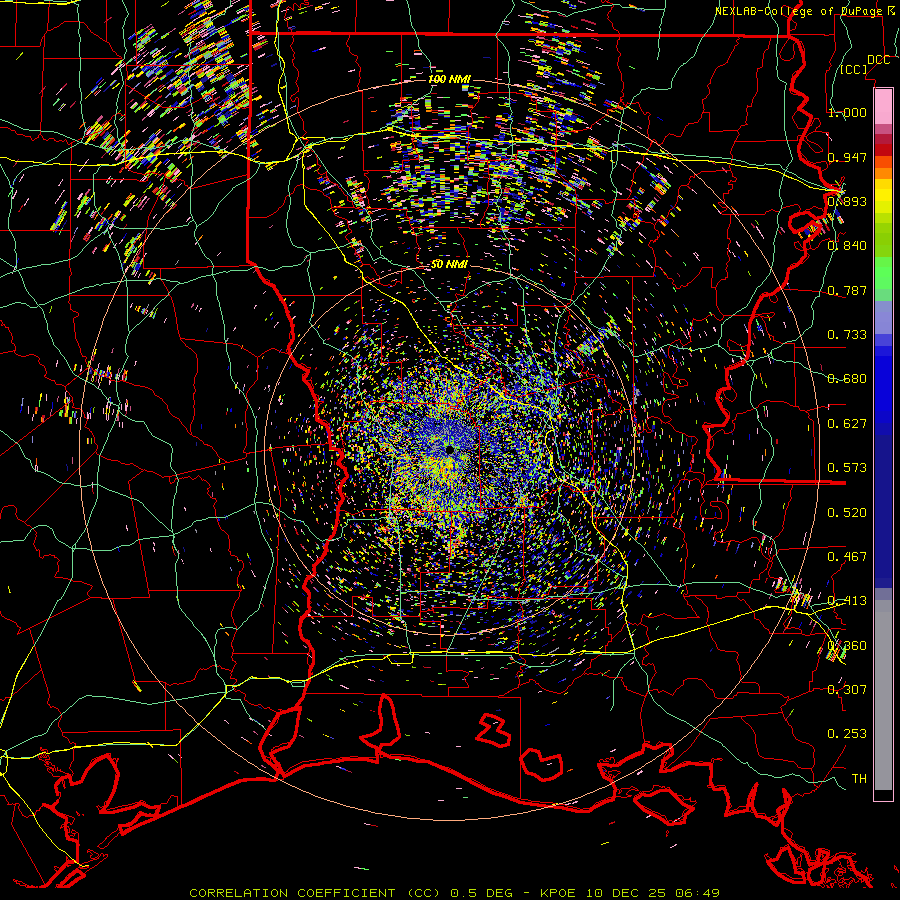Click the 0.360 scale label

click(847, 646)
